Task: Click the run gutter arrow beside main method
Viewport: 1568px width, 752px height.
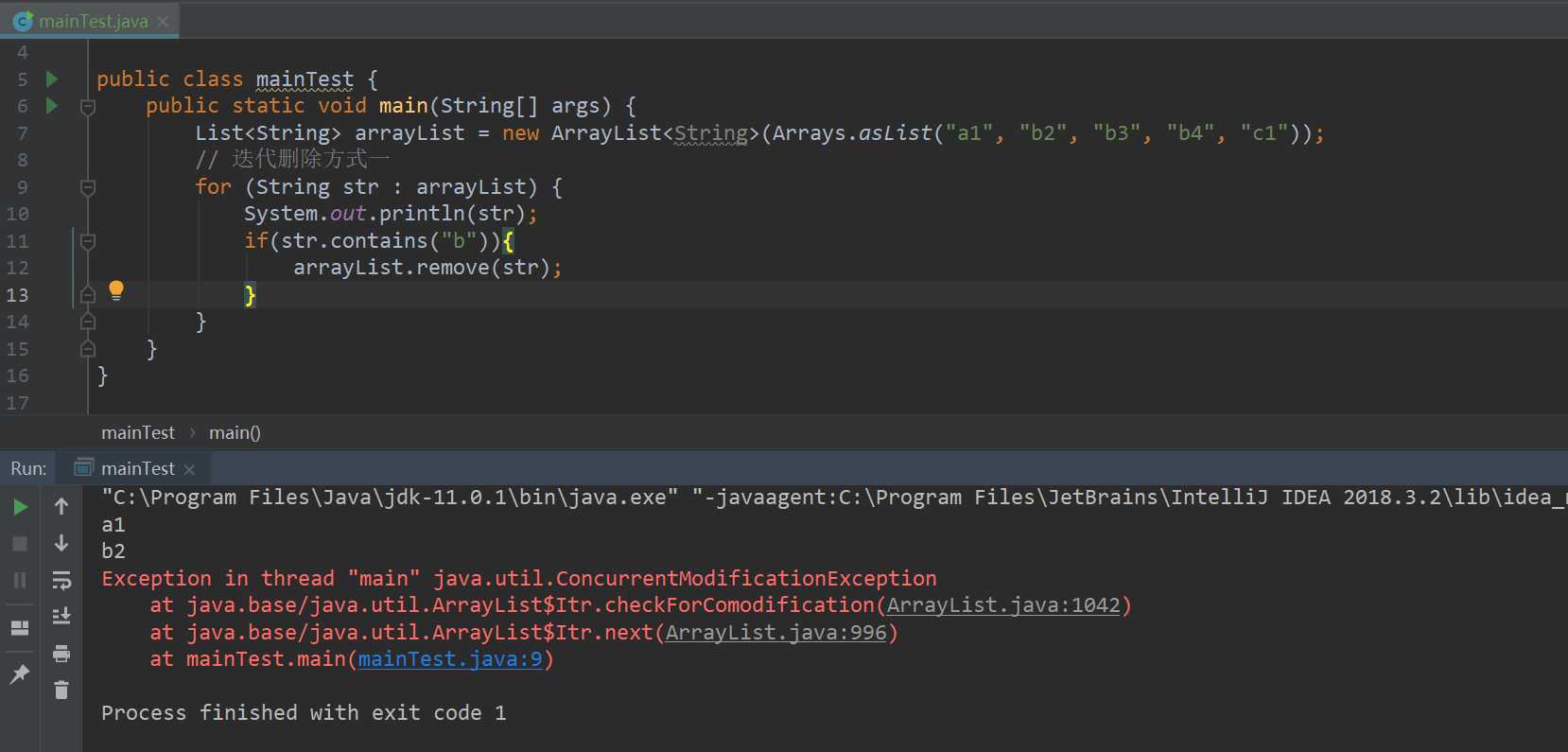Action: 52,105
